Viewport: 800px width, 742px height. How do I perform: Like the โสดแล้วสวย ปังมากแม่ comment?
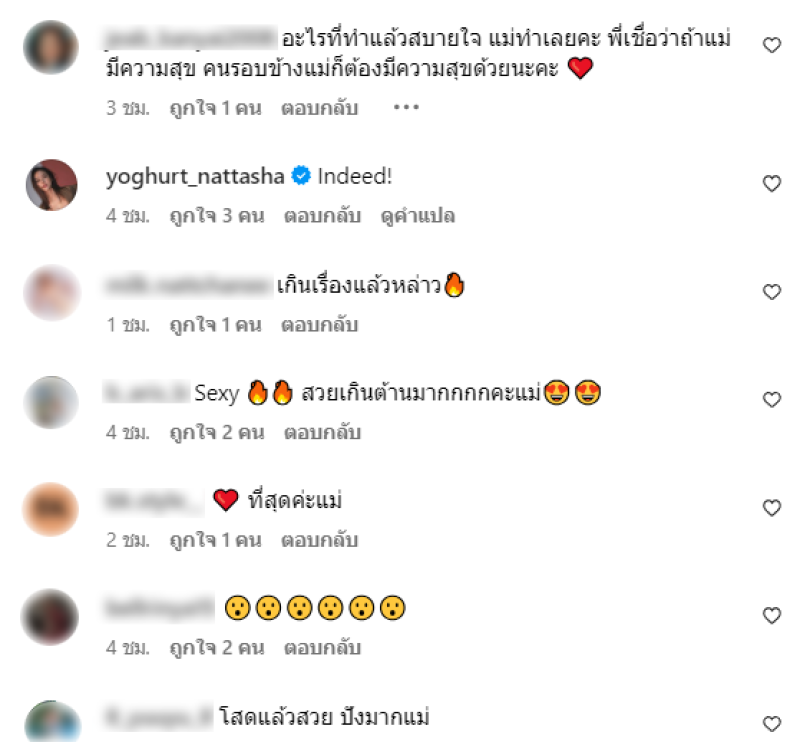(x=772, y=723)
